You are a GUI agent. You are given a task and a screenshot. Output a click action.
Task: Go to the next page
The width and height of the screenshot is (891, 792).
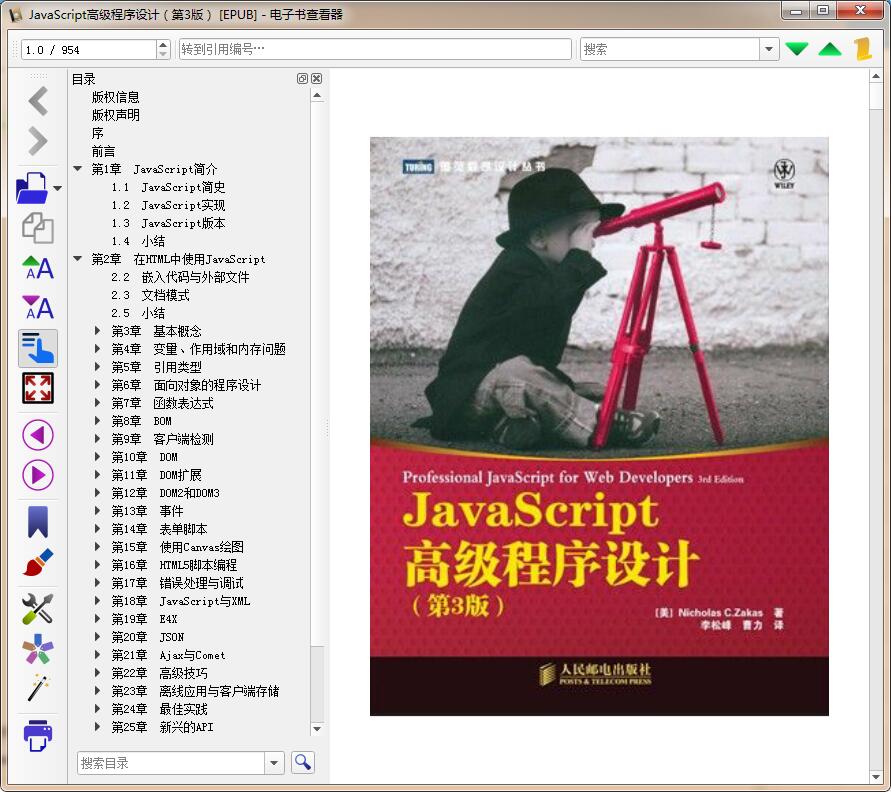click(38, 475)
